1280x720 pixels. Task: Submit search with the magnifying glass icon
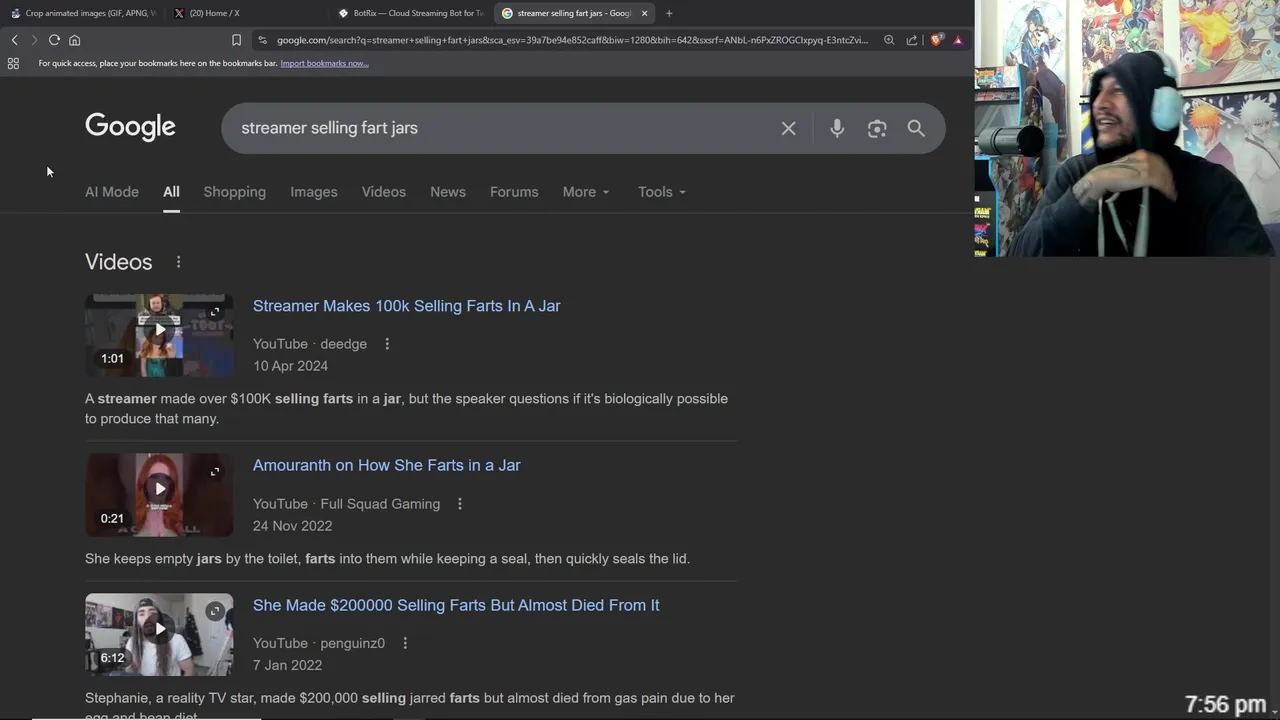(916, 128)
